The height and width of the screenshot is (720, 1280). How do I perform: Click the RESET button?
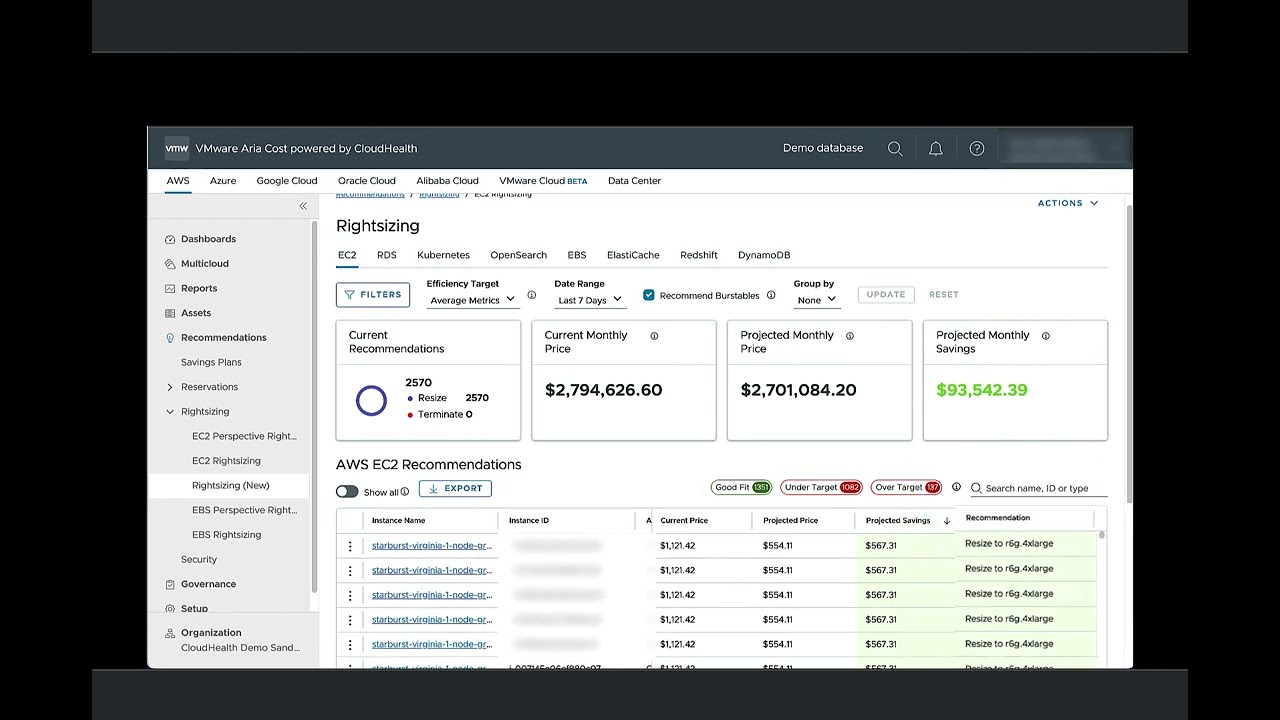pyautogui.click(x=944, y=295)
